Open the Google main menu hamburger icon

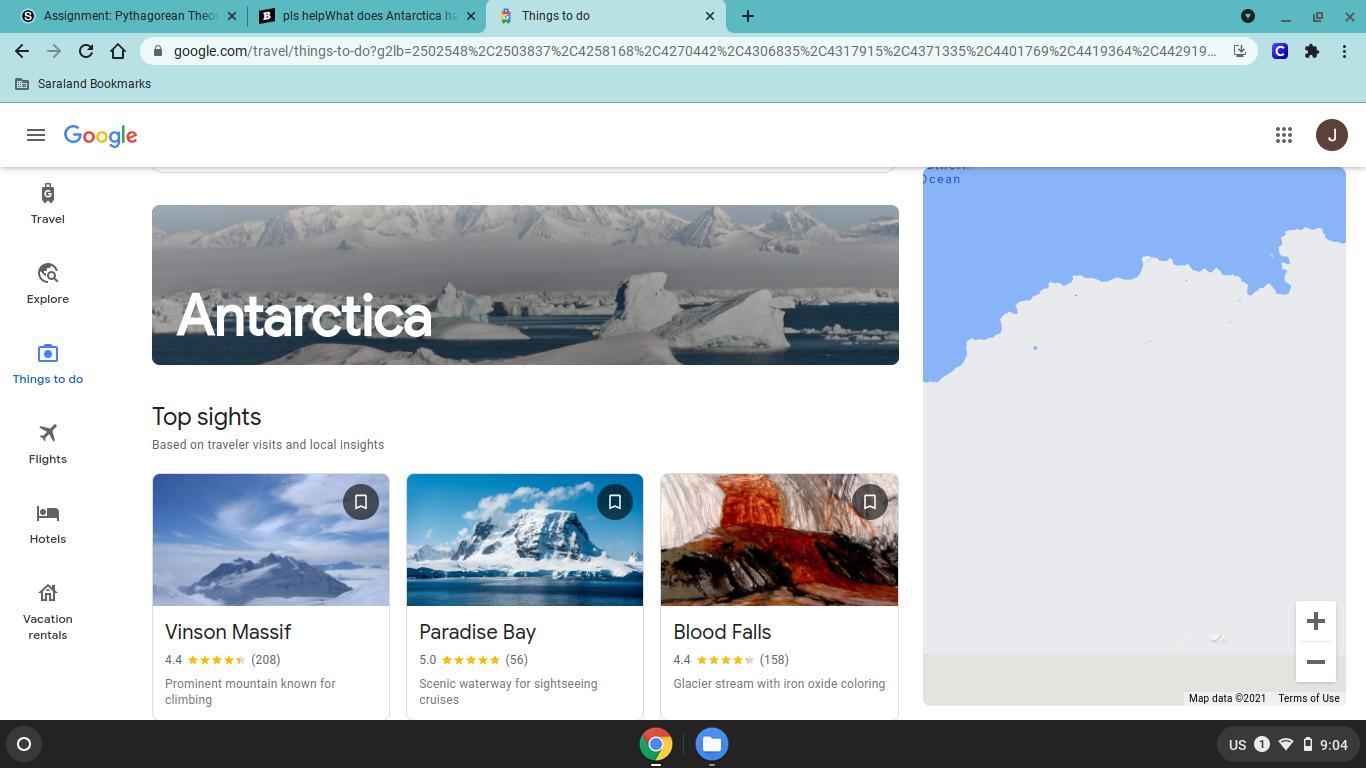(x=36, y=135)
